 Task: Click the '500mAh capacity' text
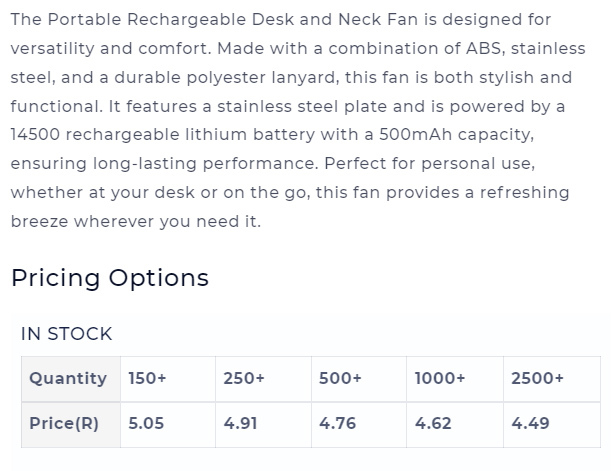457,135
